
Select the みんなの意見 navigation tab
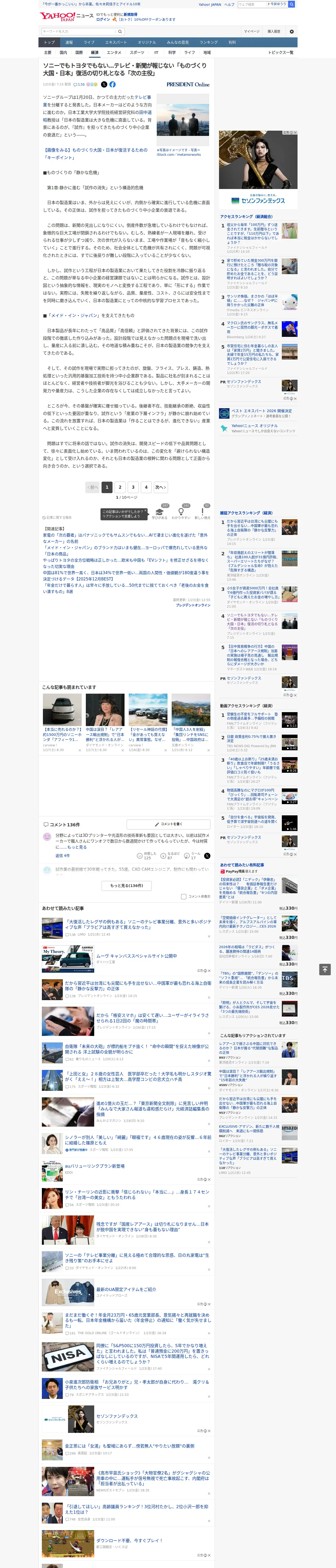(x=177, y=42)
